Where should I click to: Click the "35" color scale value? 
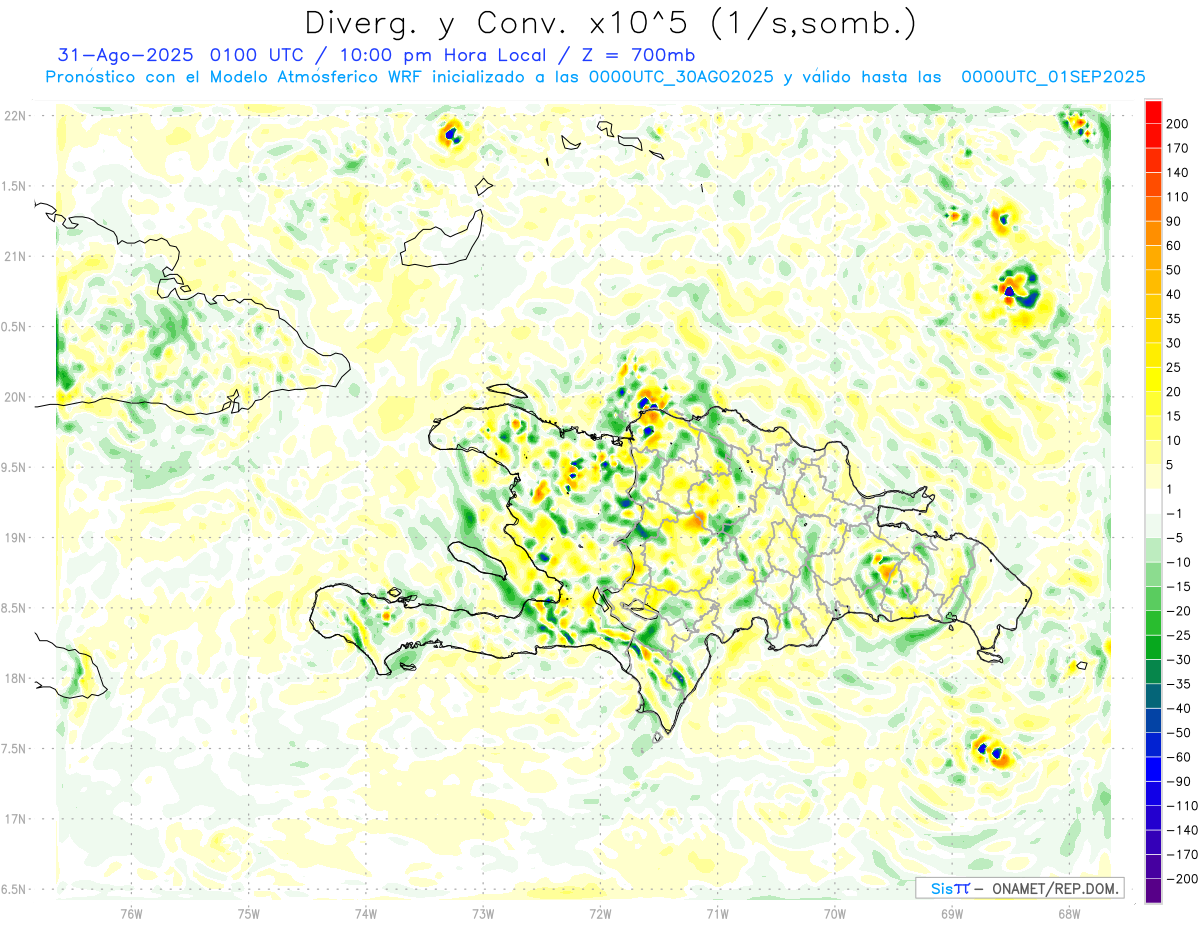point(1174,319)
